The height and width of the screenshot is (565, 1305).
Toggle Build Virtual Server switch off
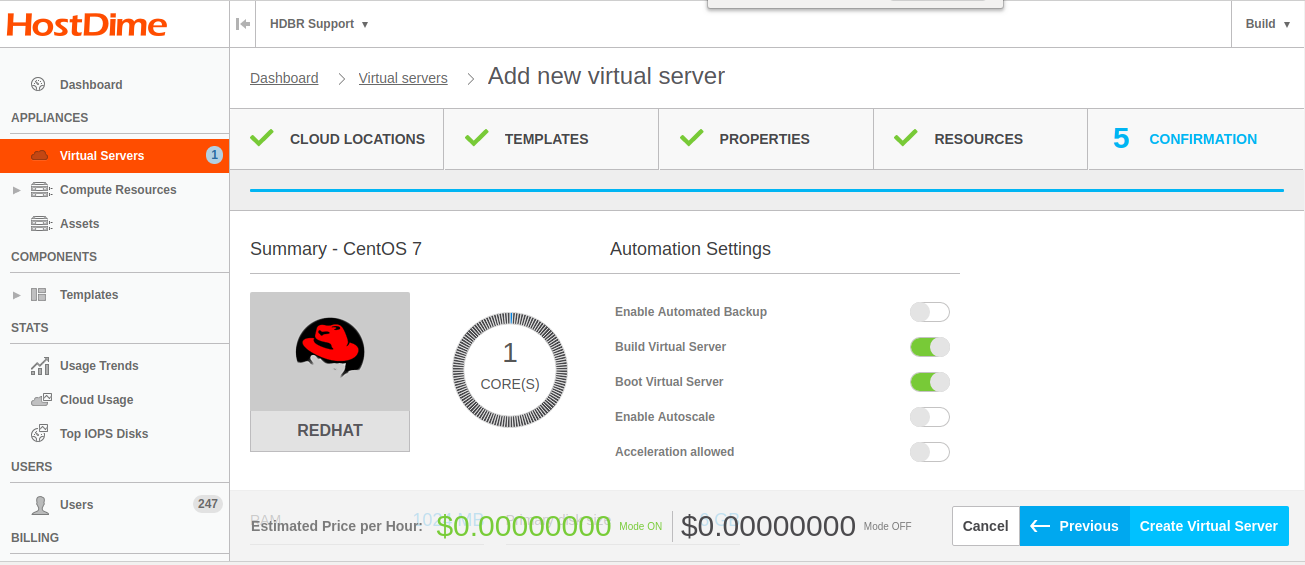tap(929, 347)
